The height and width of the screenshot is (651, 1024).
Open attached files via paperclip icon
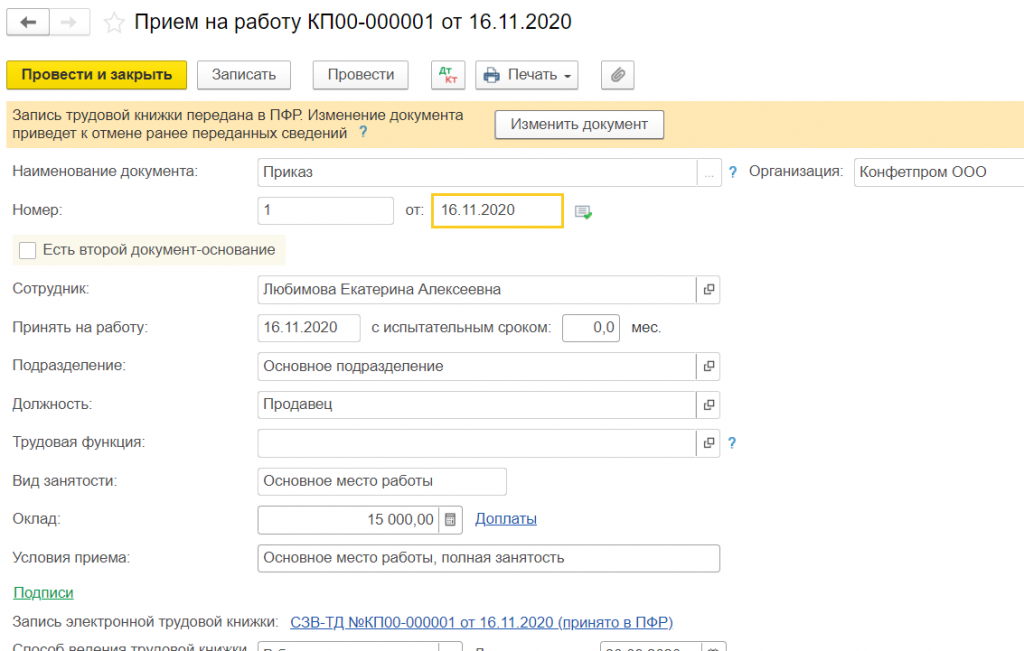point(617,74)
